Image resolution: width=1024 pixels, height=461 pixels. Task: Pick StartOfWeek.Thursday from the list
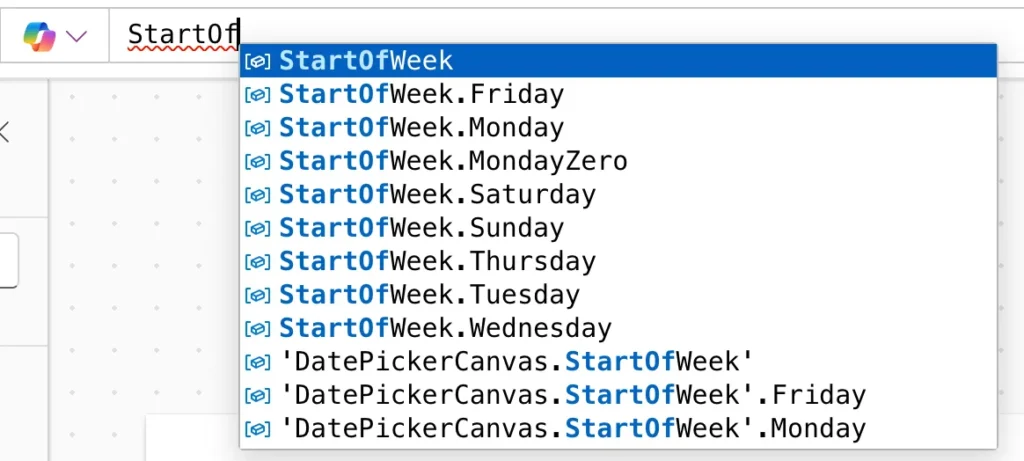coord(618,261)
